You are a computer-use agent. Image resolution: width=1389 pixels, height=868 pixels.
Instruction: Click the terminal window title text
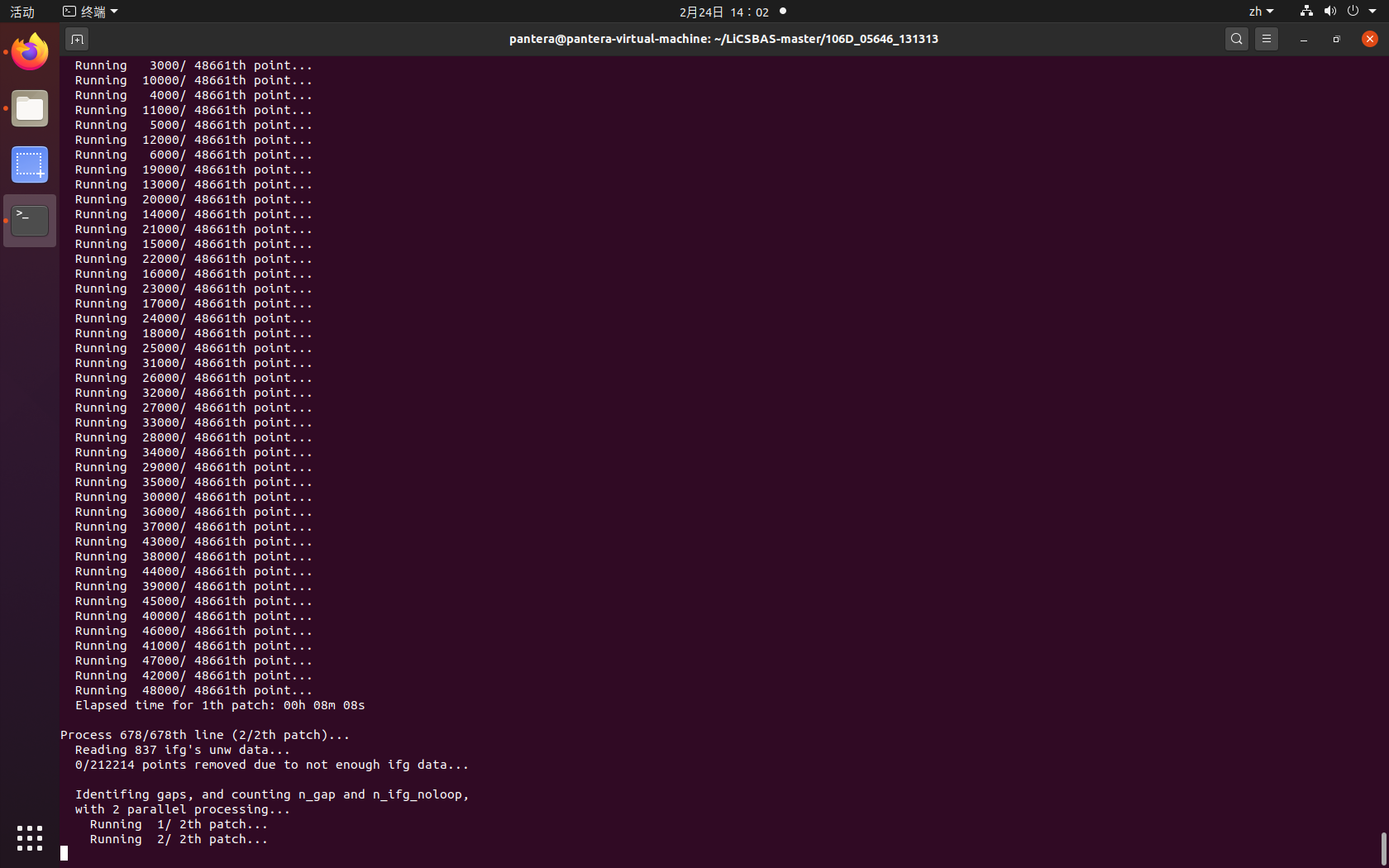click(x=724, y=39)
